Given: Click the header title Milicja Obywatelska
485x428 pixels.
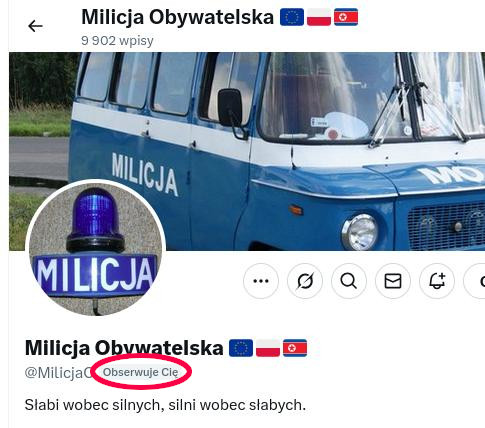Looking at the screenshot, I should click(x=177, y=17).
